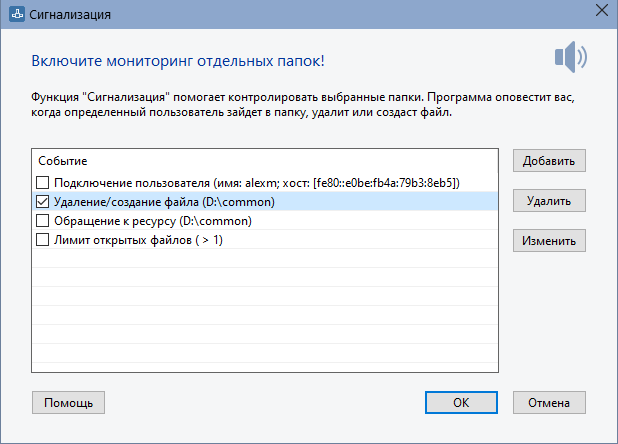Open help with Помощь button
This screenshot has height=444, width=618.
pyautogui.click(x=69, y=403)
